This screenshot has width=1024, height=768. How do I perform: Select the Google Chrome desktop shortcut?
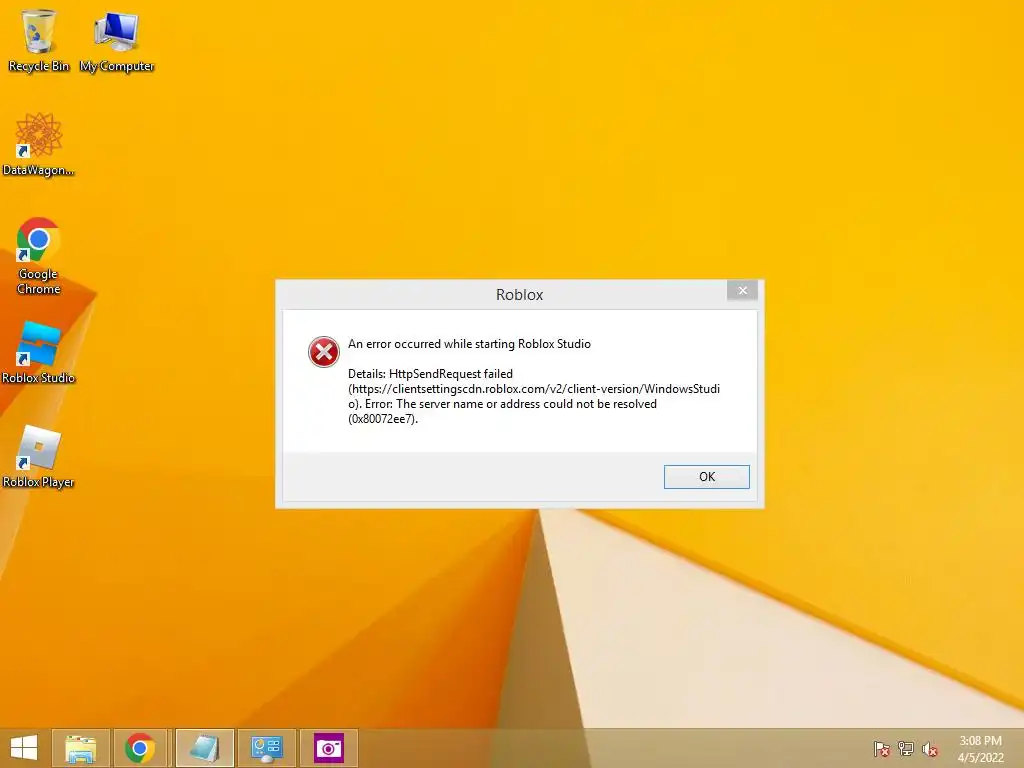(x=39, y=256)
